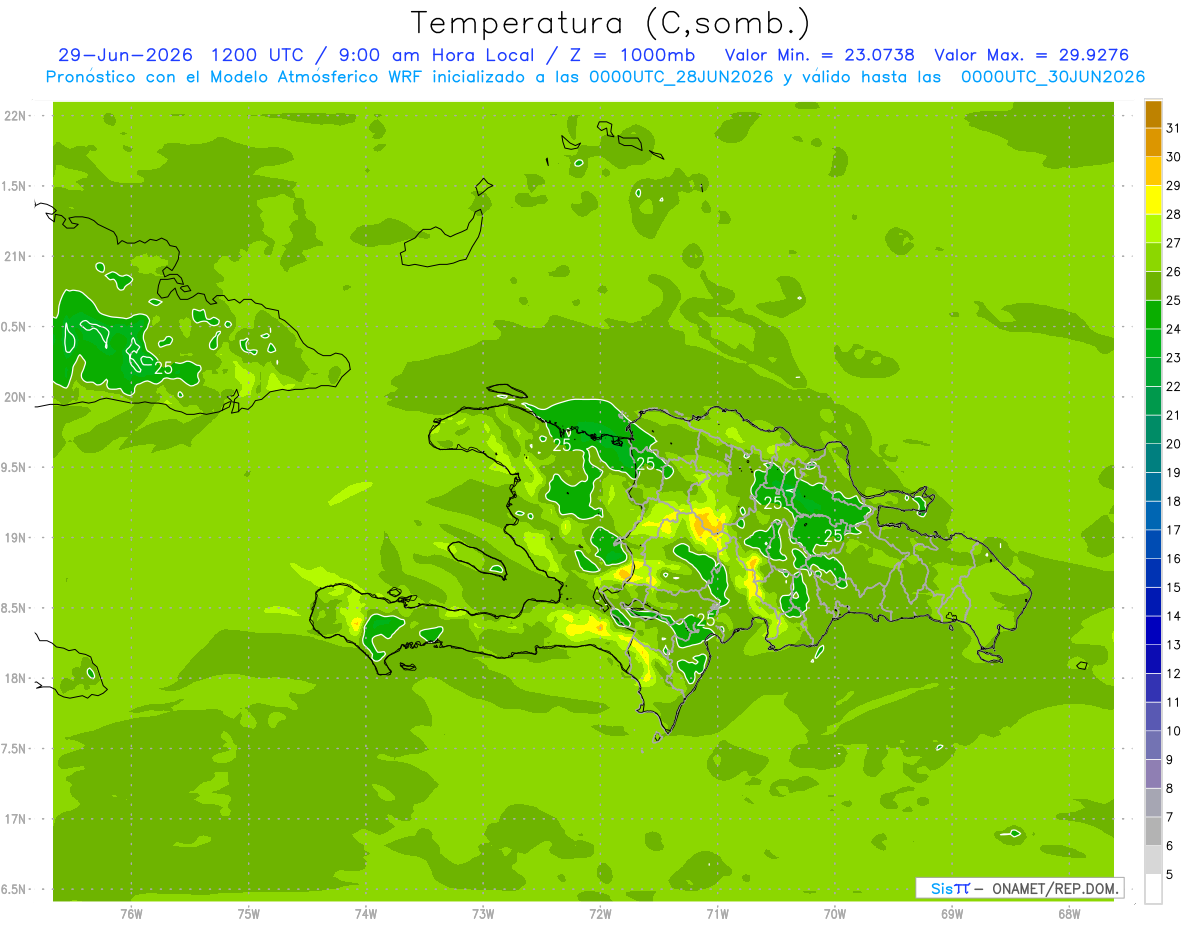Pick the dark blue legend band between 13 and 14
Screen dimensions: 1200x927
(1153, 630)
